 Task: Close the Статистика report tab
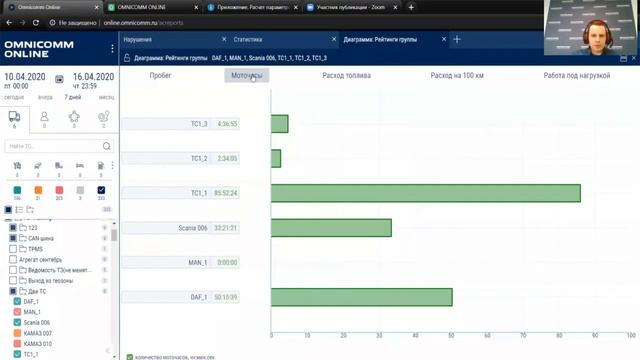[x=334, y=39]
